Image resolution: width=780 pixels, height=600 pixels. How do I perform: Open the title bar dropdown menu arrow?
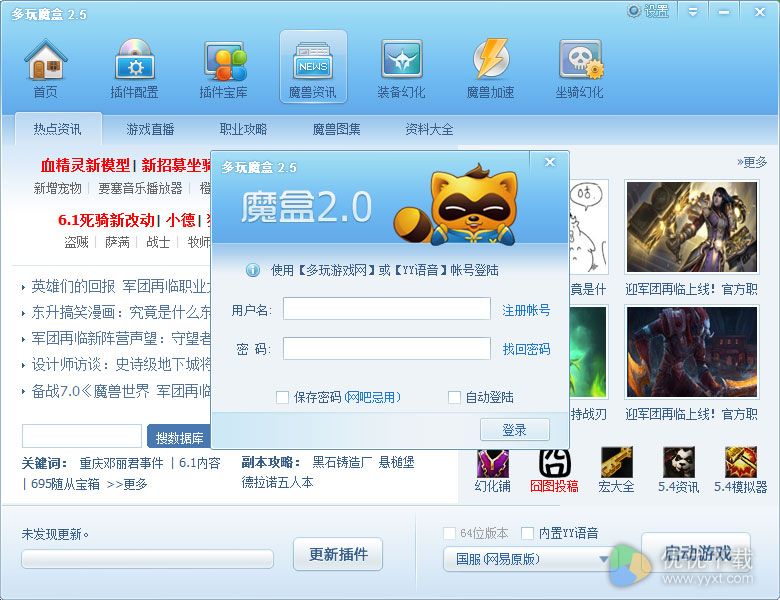(693, 11)
